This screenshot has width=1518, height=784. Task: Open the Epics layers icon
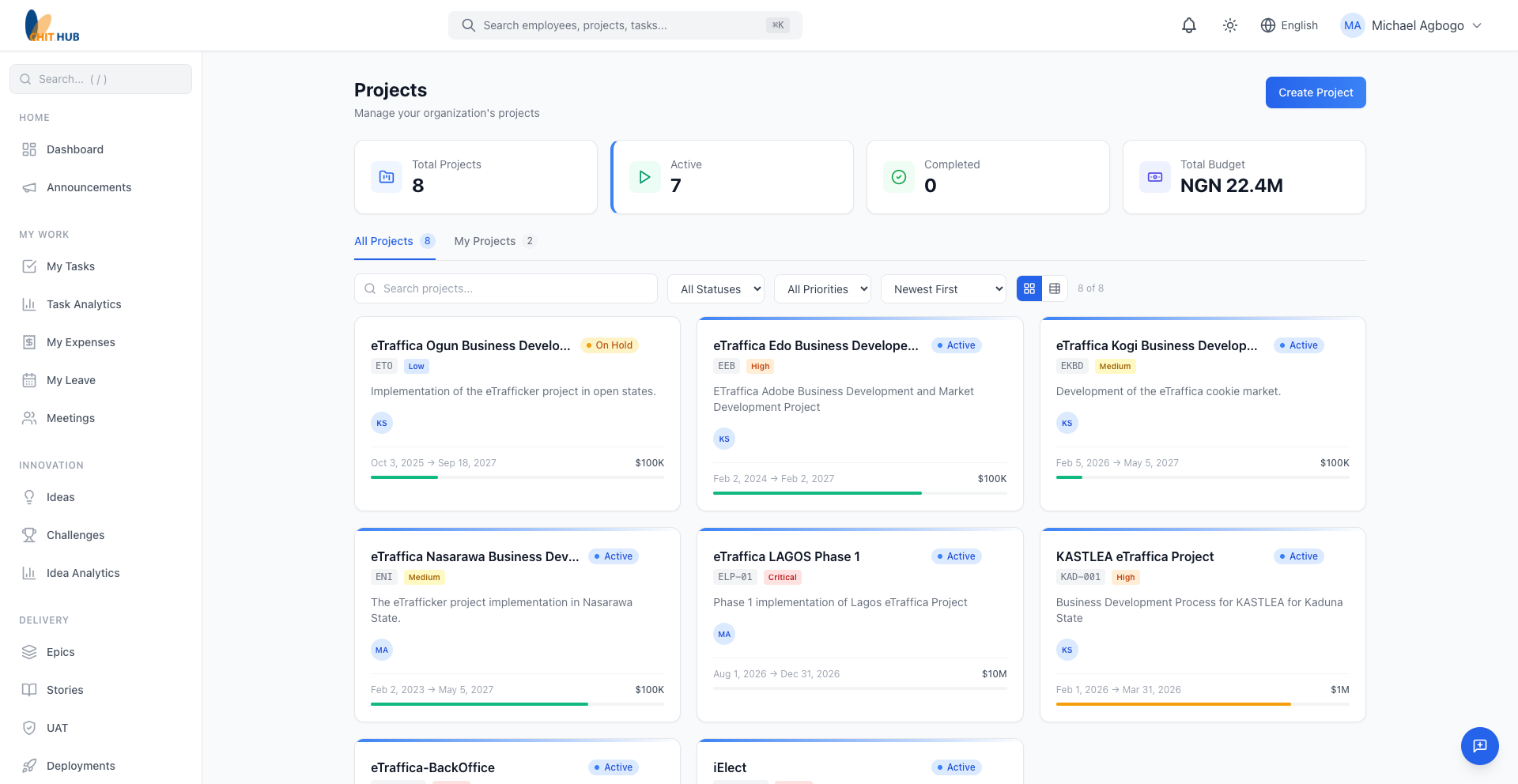tap(29, 652)
